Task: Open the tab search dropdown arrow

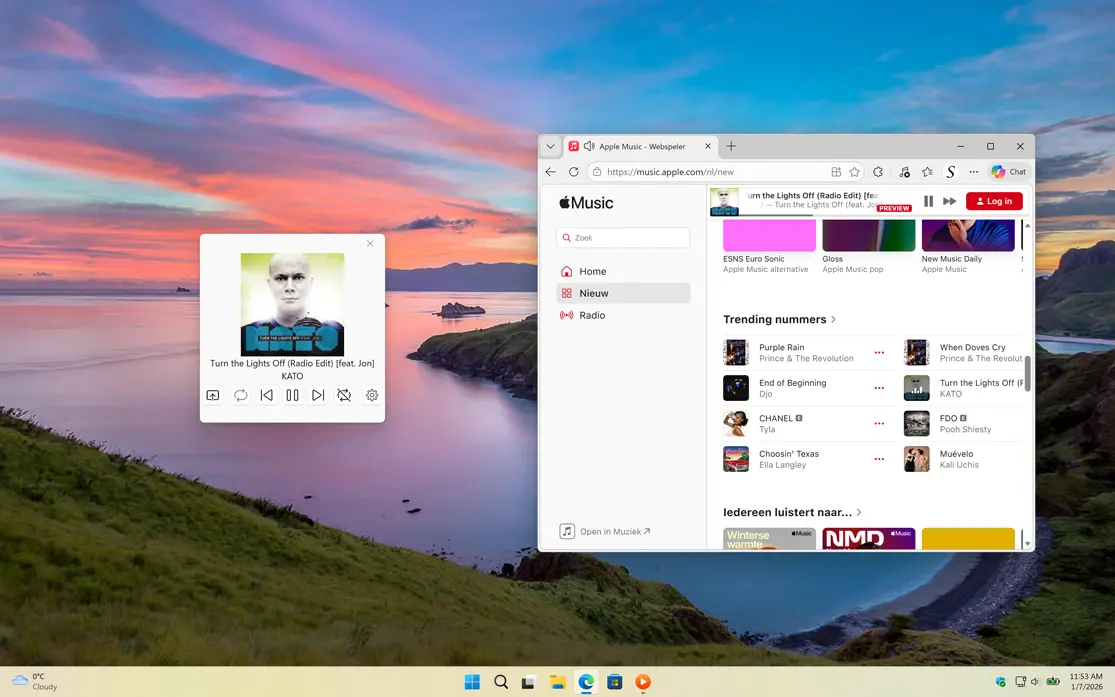Action: click(551, 145)
